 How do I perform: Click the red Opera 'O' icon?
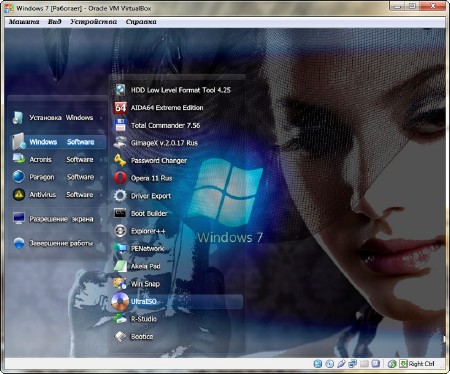[x=120, y=178]
